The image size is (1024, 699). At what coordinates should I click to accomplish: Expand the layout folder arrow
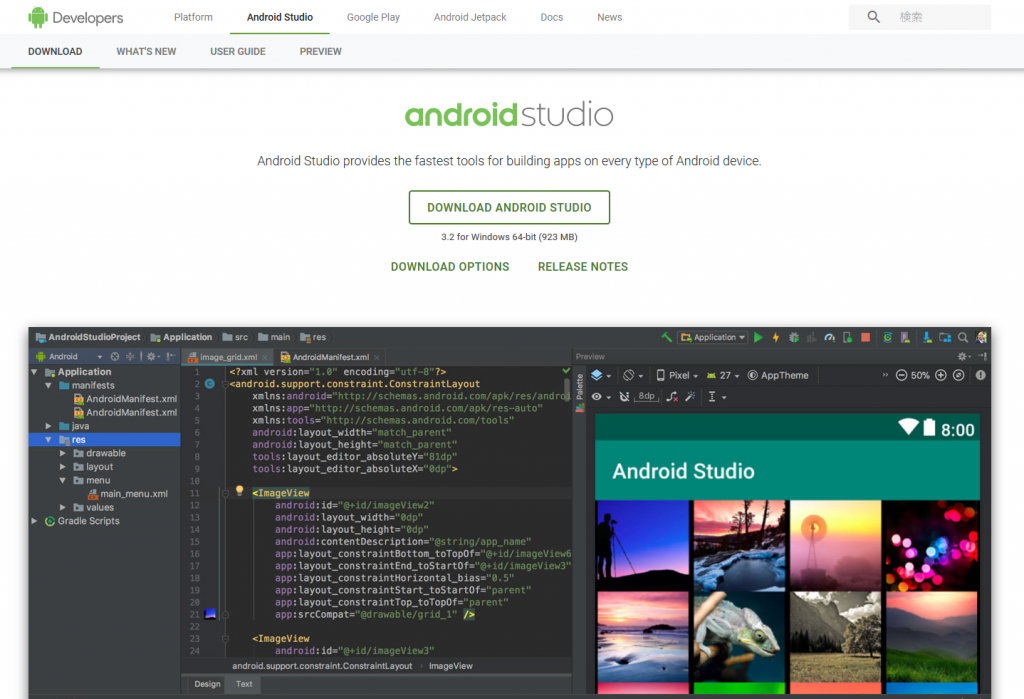pyautogui.click(x=63, y=466)
